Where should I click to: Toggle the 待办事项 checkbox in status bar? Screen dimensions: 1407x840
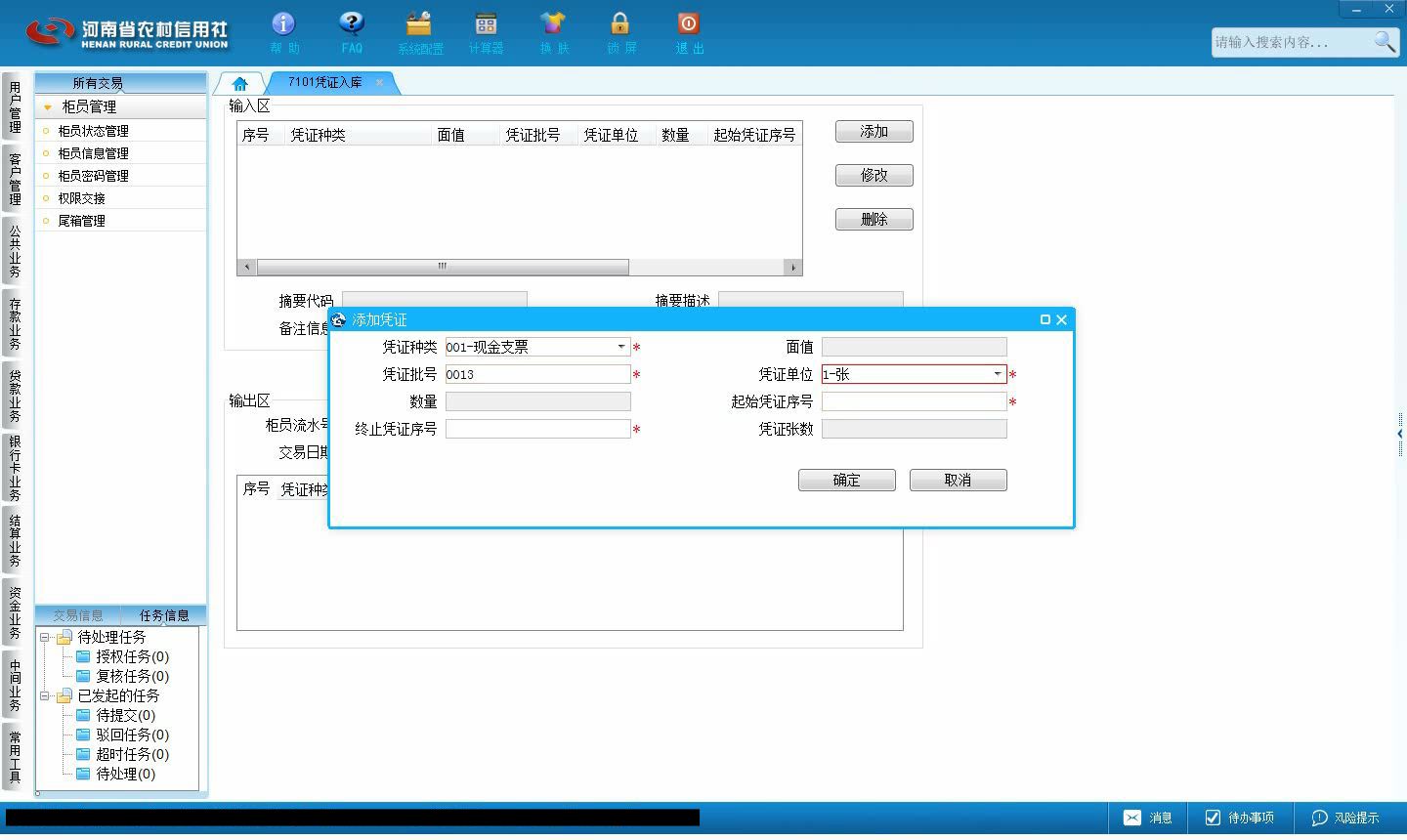1213,818
